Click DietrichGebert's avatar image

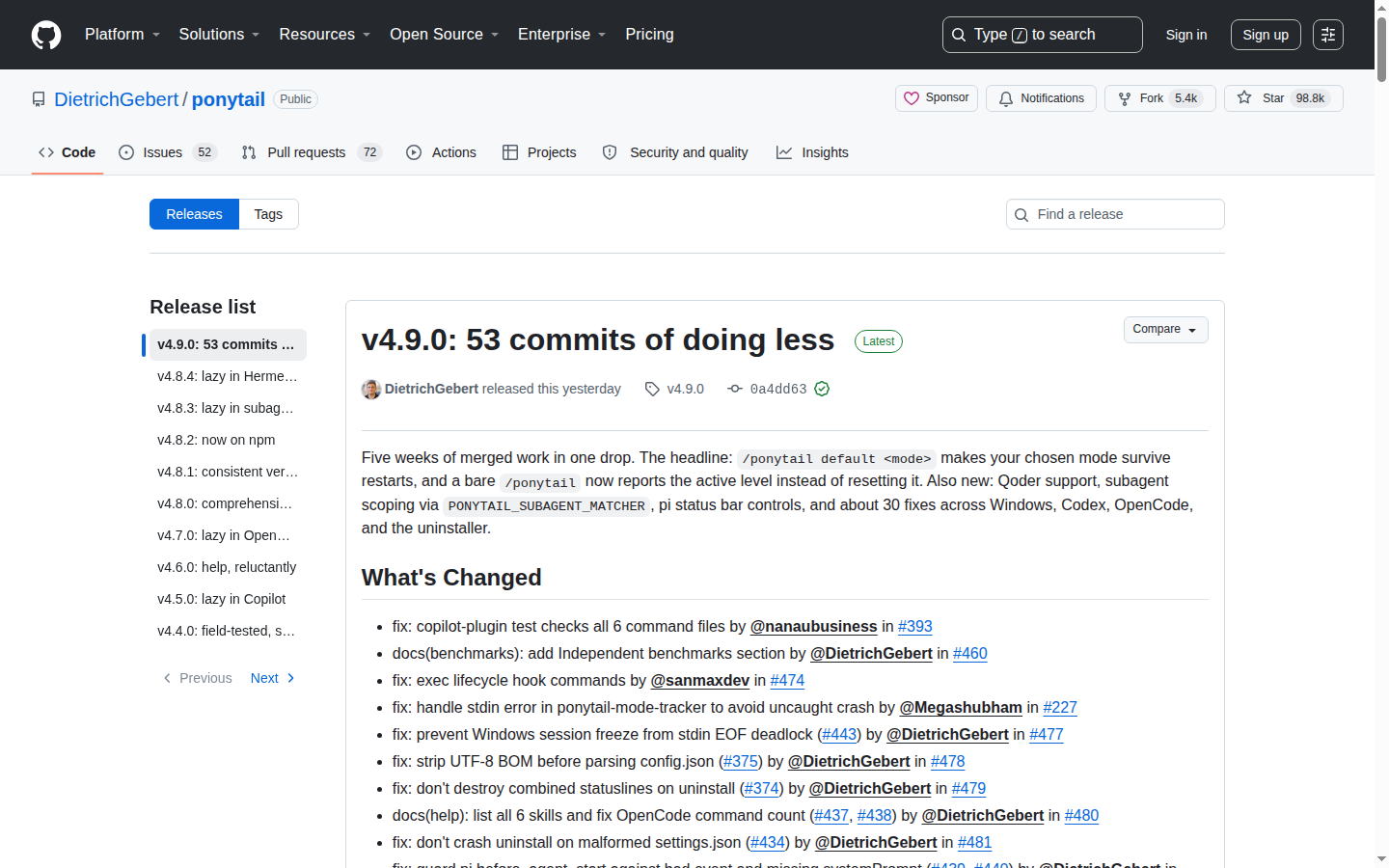pyautogui.click(x=371, y=389)
